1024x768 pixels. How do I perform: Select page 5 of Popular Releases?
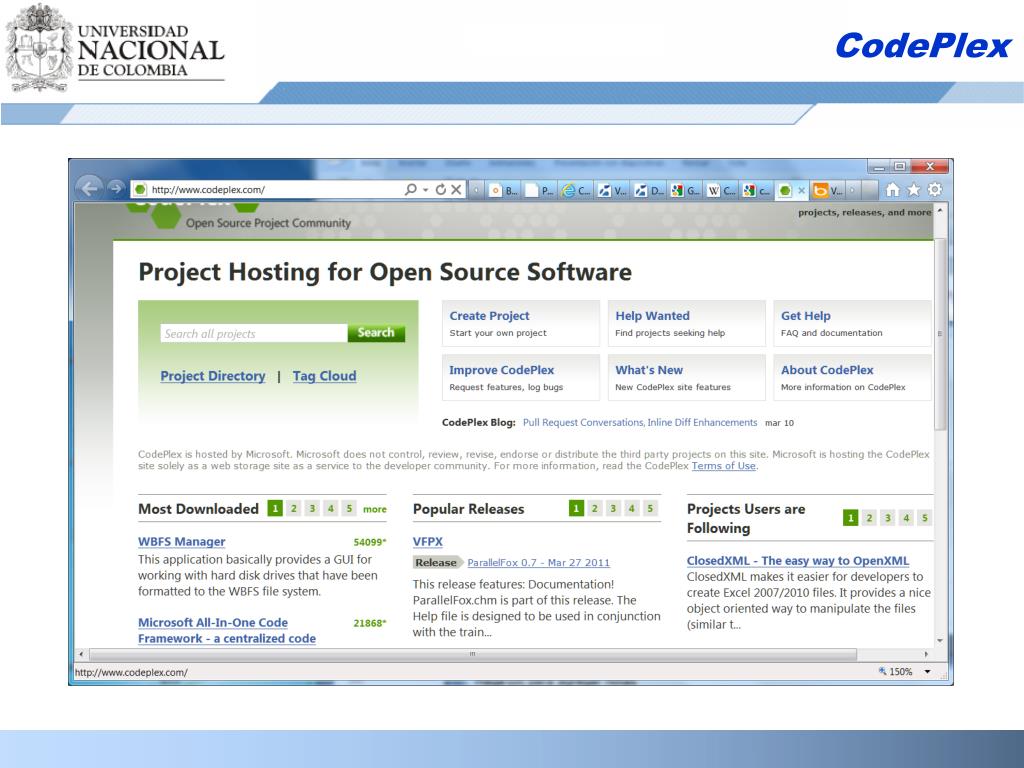point(650,508)
